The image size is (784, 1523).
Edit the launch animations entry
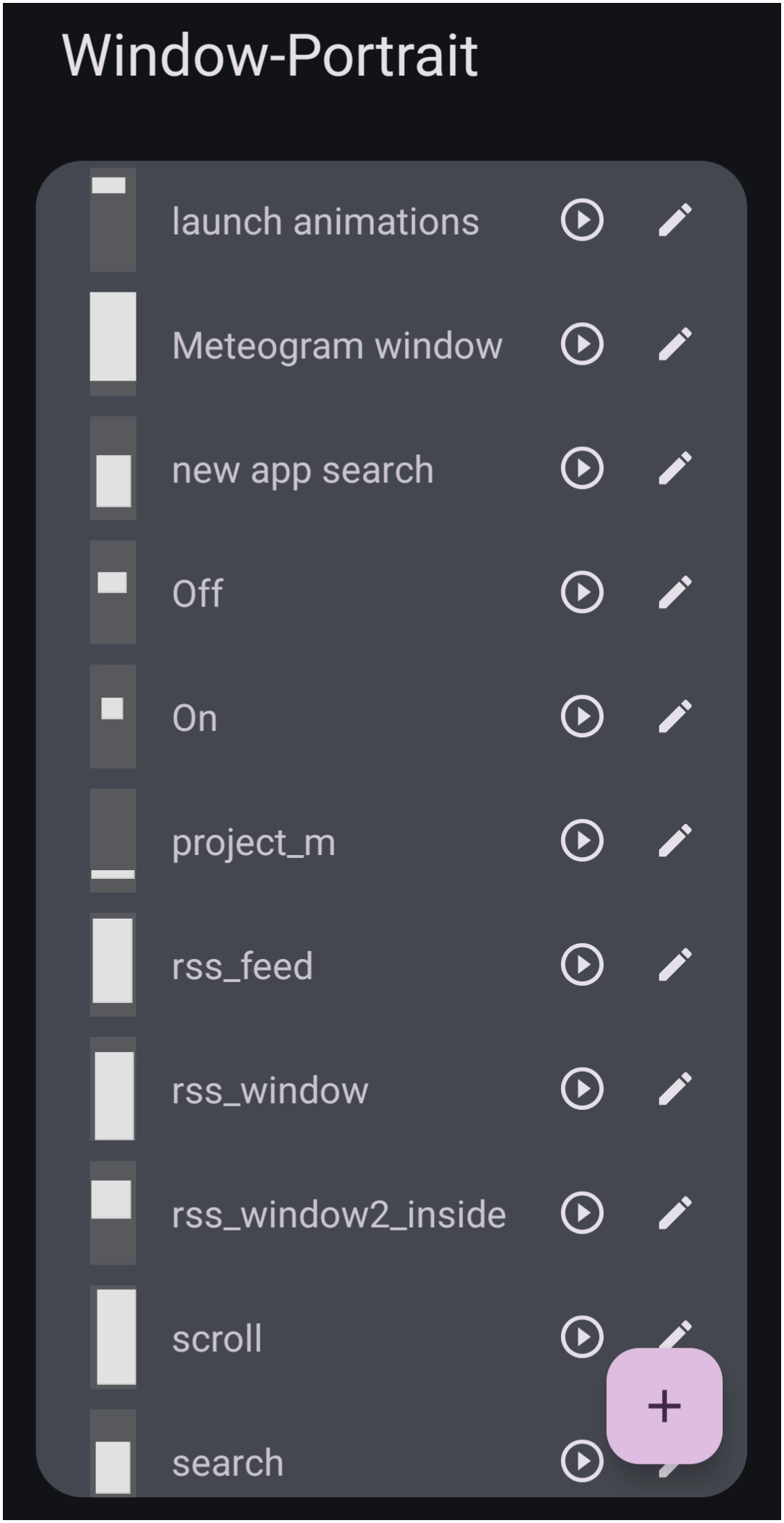675,220
